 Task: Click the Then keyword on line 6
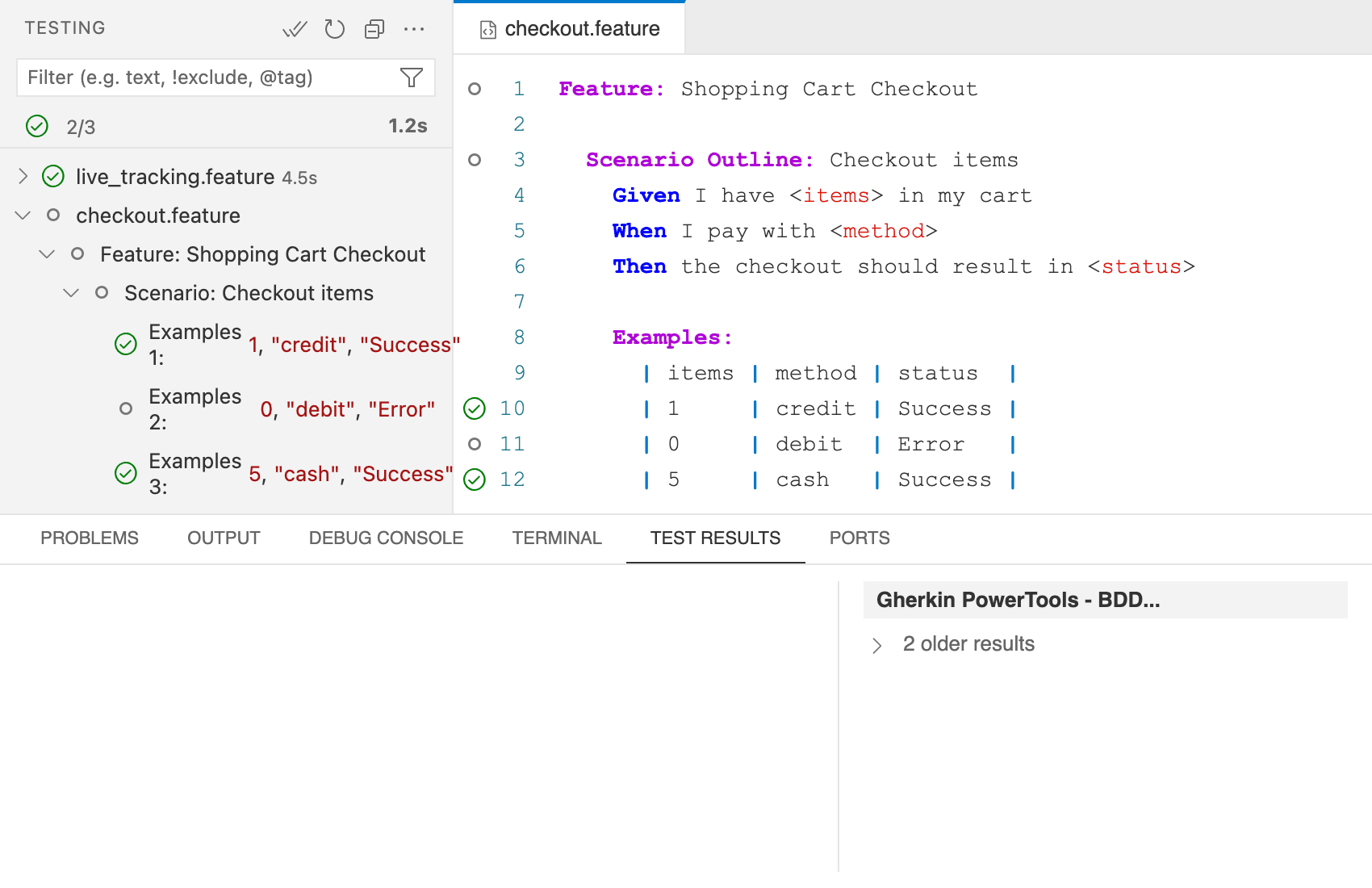[x=640, y=266]
